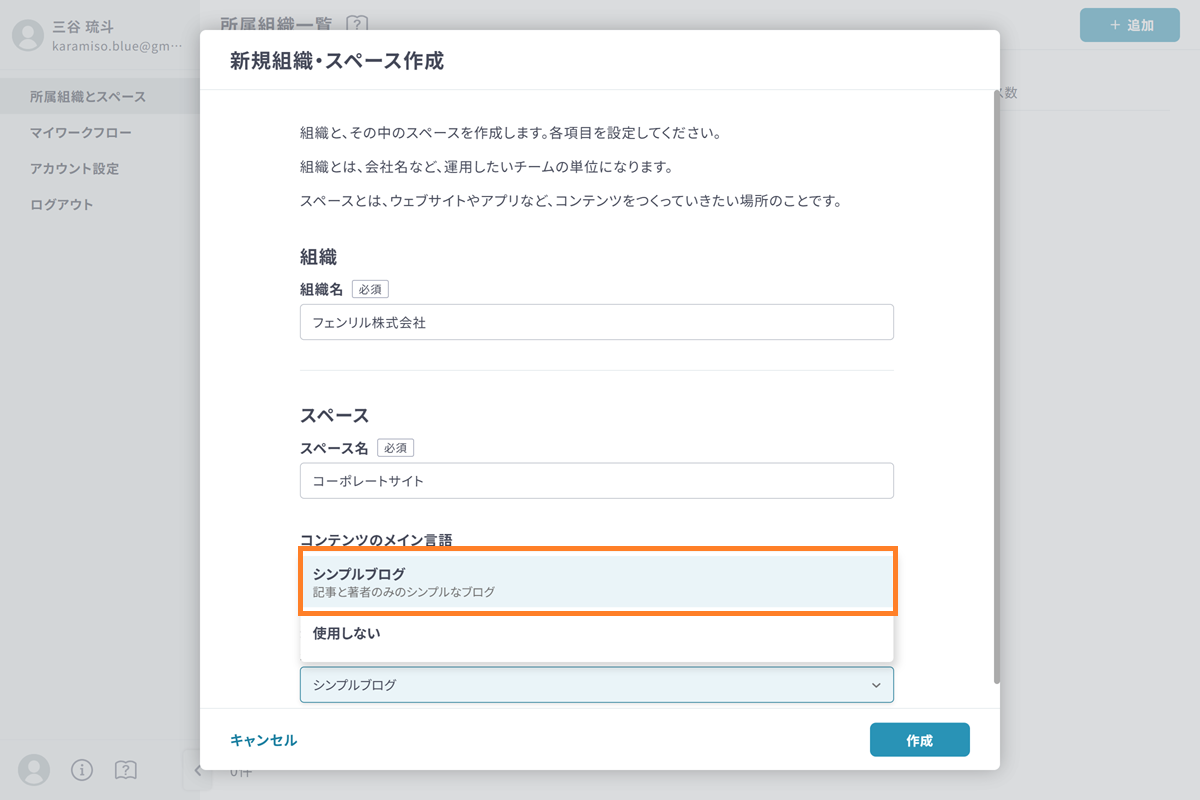The height and width of the screenshot is (800, 1200).
Task: Click the + 追加 button at top right
Action: pos(1129,25)
